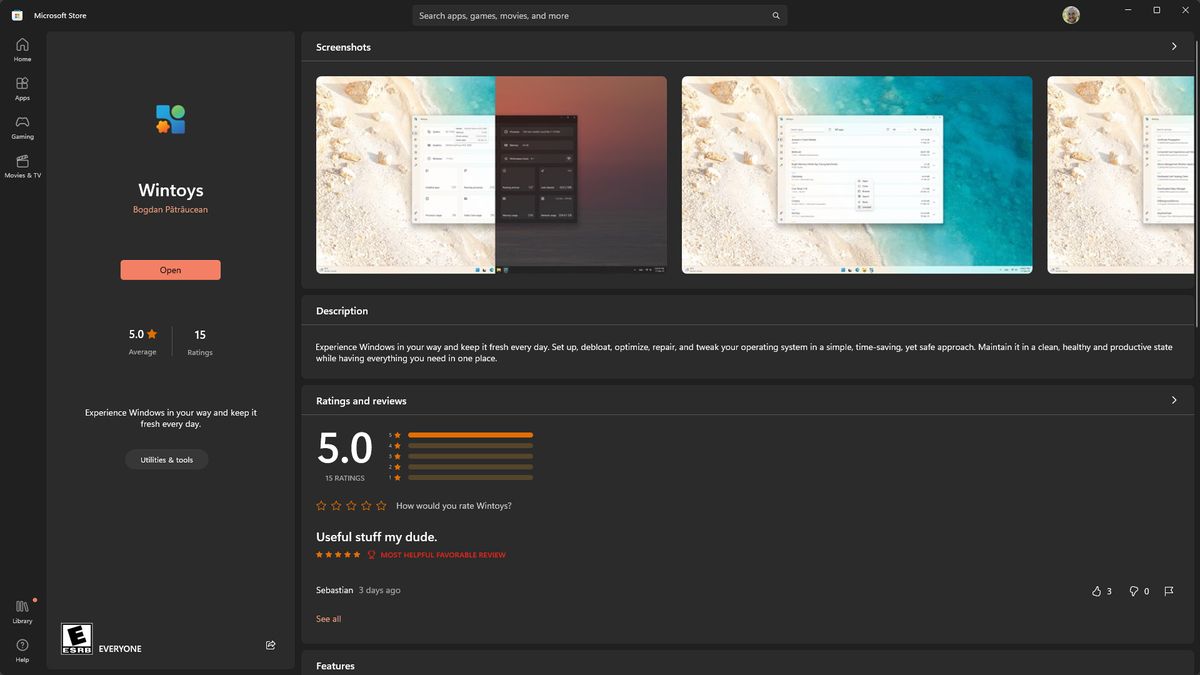This screenshot has width=1200, height=675.
Task: Give a thumbs up to Sebastian's review
Action: click(x=1097, y=591)
